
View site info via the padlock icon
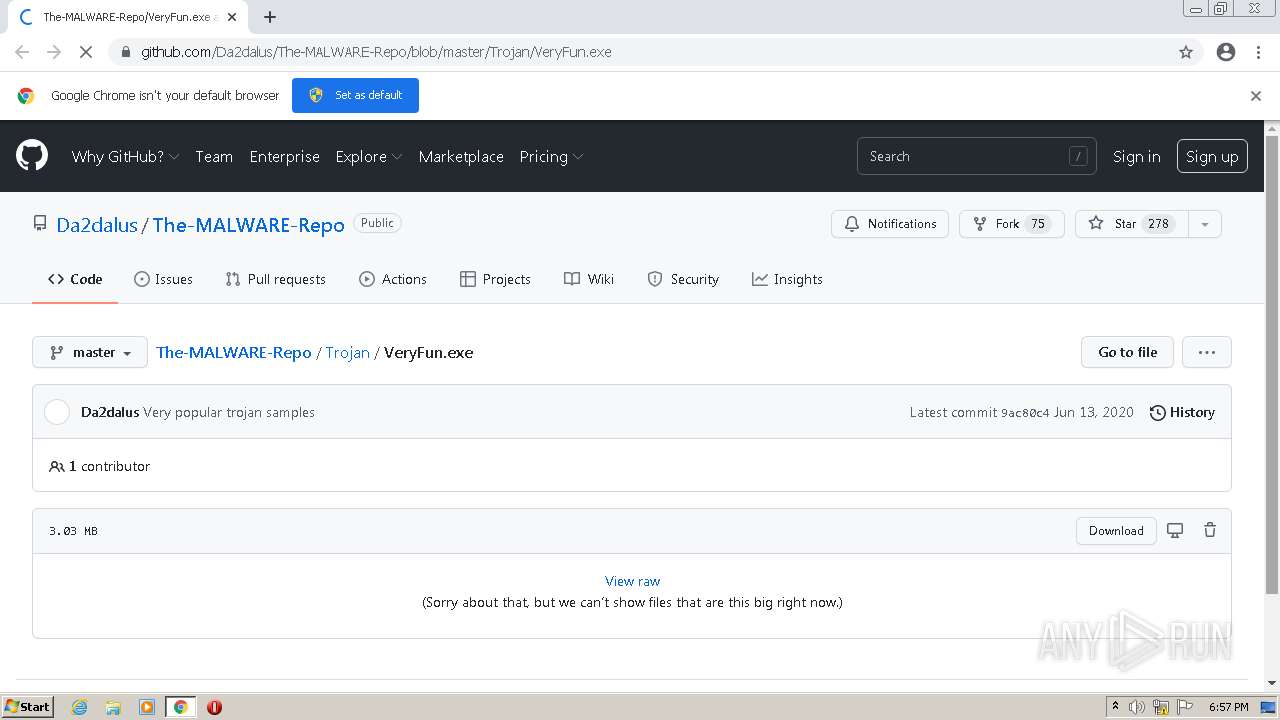(x=125, y=52)
